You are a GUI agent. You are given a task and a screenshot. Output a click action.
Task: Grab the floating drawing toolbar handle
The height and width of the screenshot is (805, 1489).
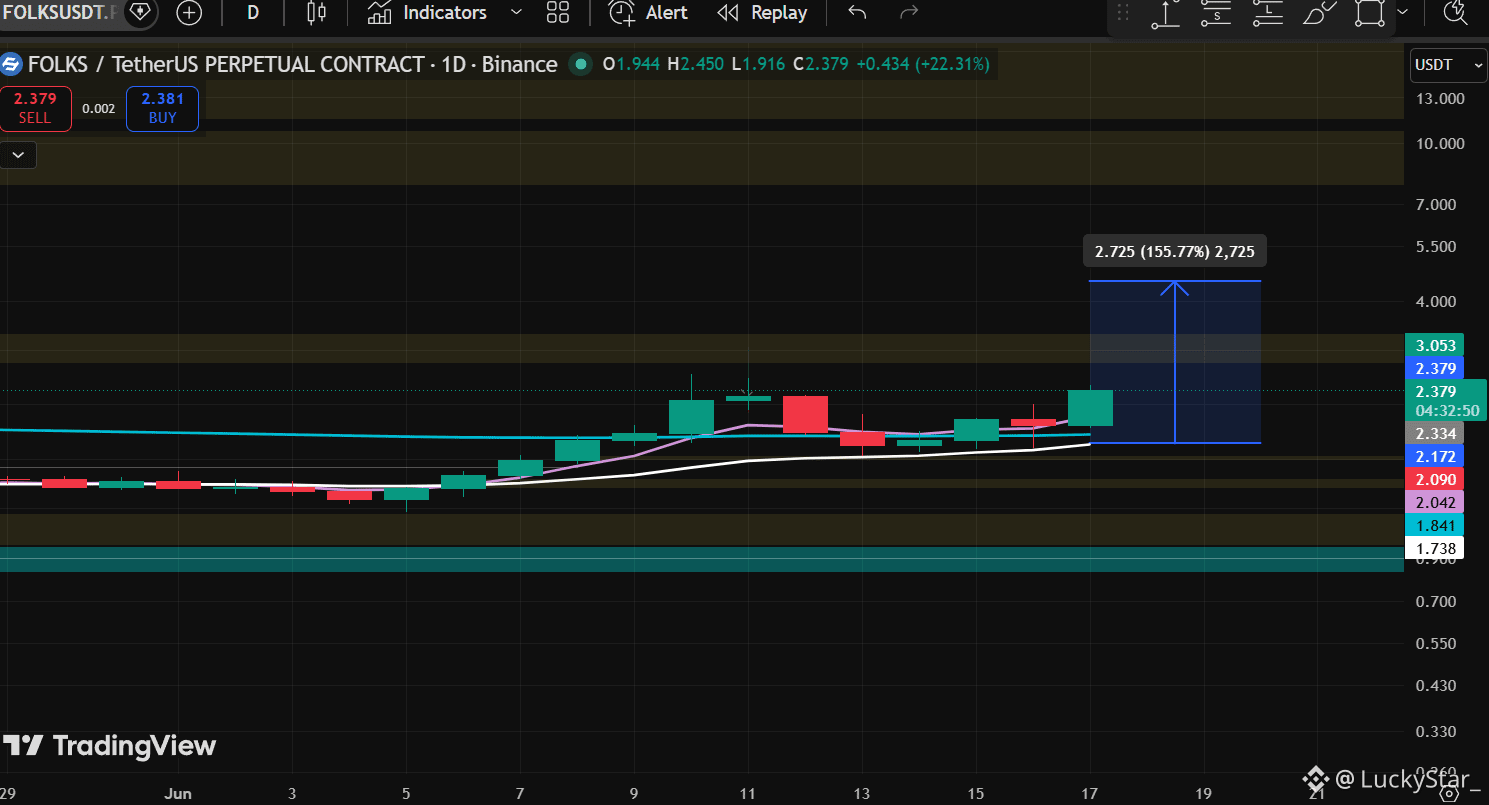coord(1123,13)
